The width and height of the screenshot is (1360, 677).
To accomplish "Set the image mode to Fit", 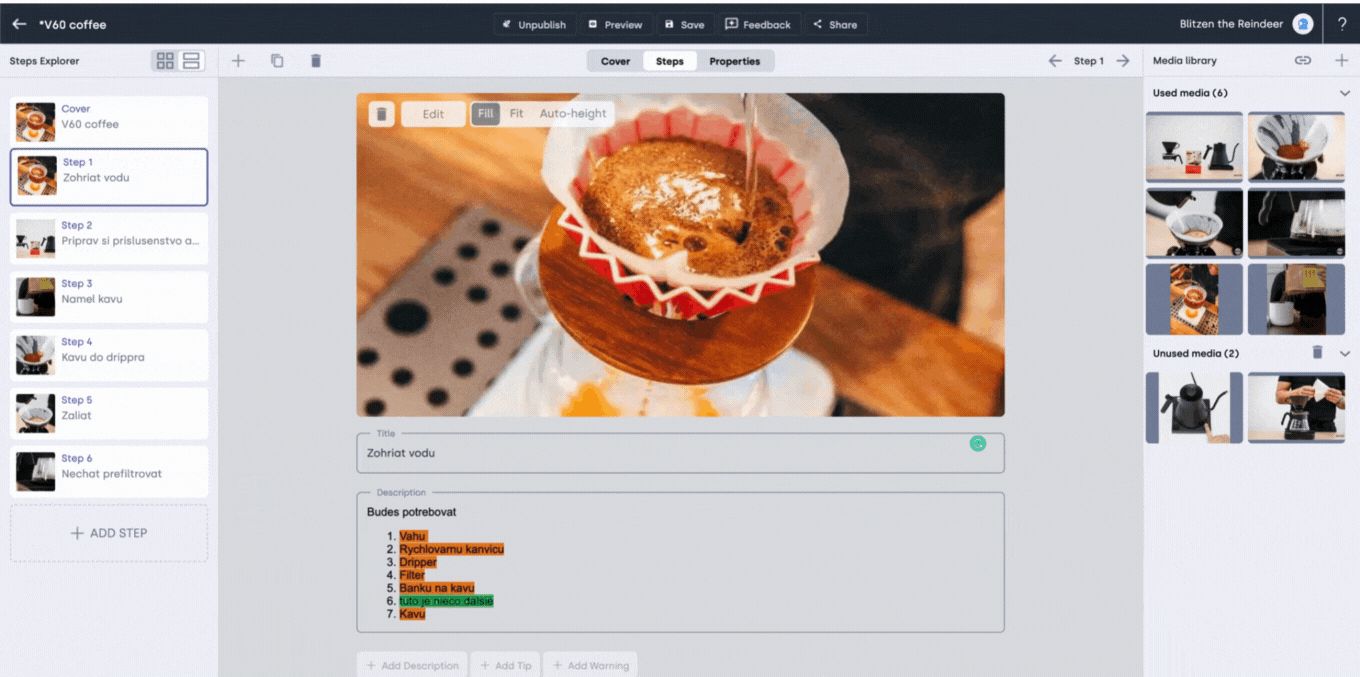I will pyautogui.click(x=516, y=114).
